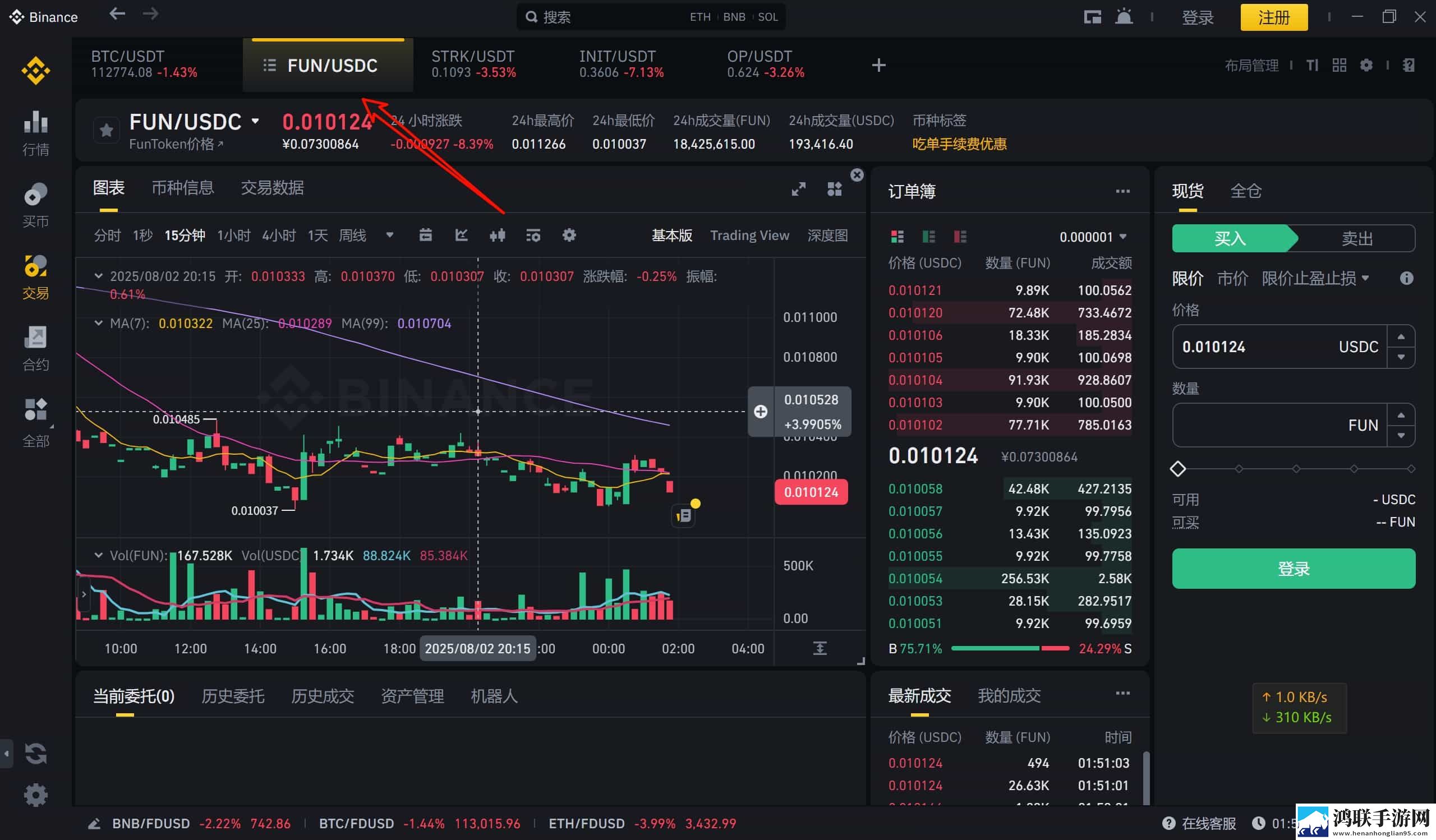Show asks only order book view
This screenshot has height=840, width=1436.
click(x=960, y=236)
